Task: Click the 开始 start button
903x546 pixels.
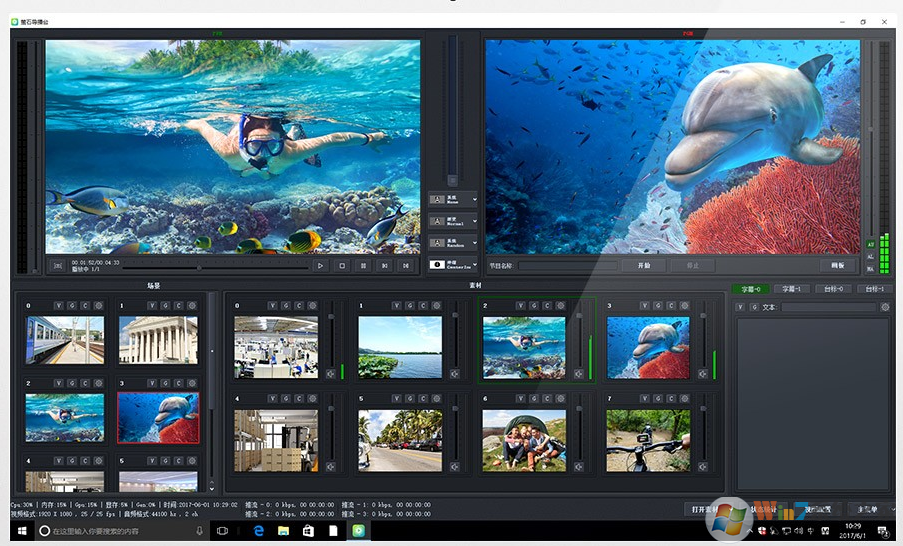Action: point(643,266)
